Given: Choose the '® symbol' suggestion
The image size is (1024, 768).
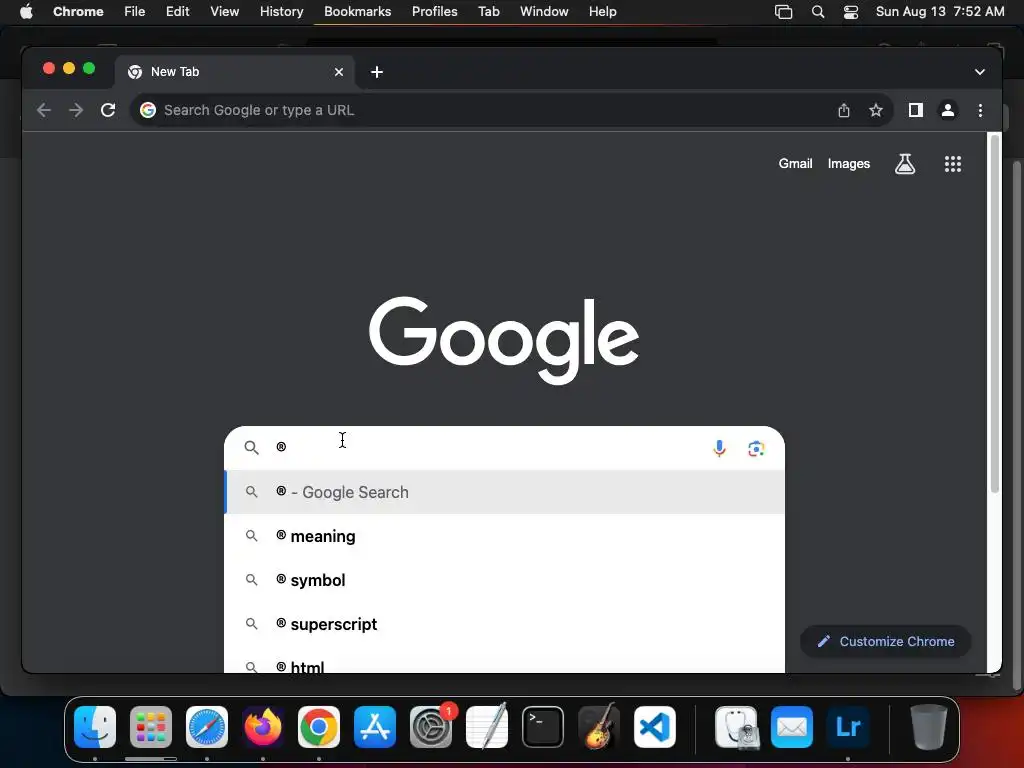Looking at the screenshot, I should tap(504, 580).
